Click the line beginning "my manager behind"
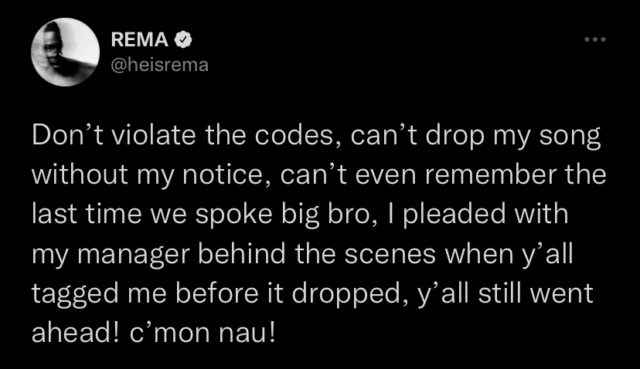 pos(302,254)
